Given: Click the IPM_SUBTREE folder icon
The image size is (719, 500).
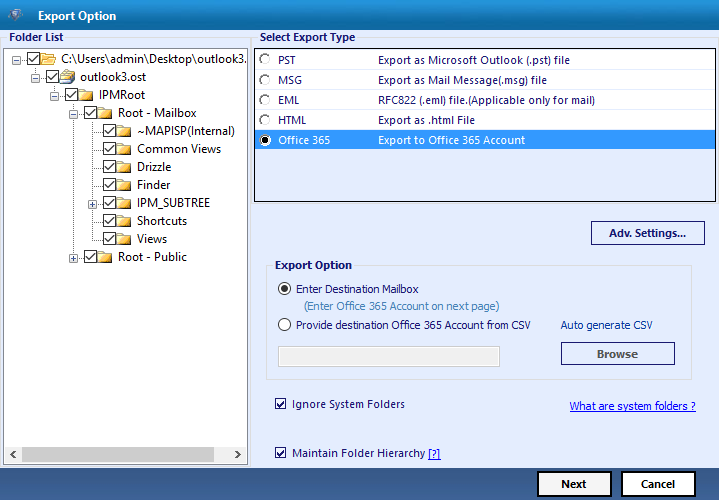Looking at the screenshot, I should (124, 203).
